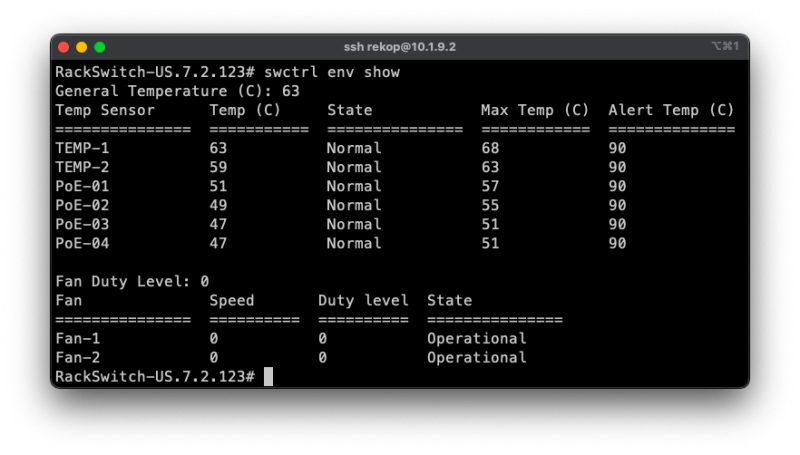Viewport: 800px width, 455px height.
Task: Click alert temp 90 in PoE-03 row
Action: (617, 224)
